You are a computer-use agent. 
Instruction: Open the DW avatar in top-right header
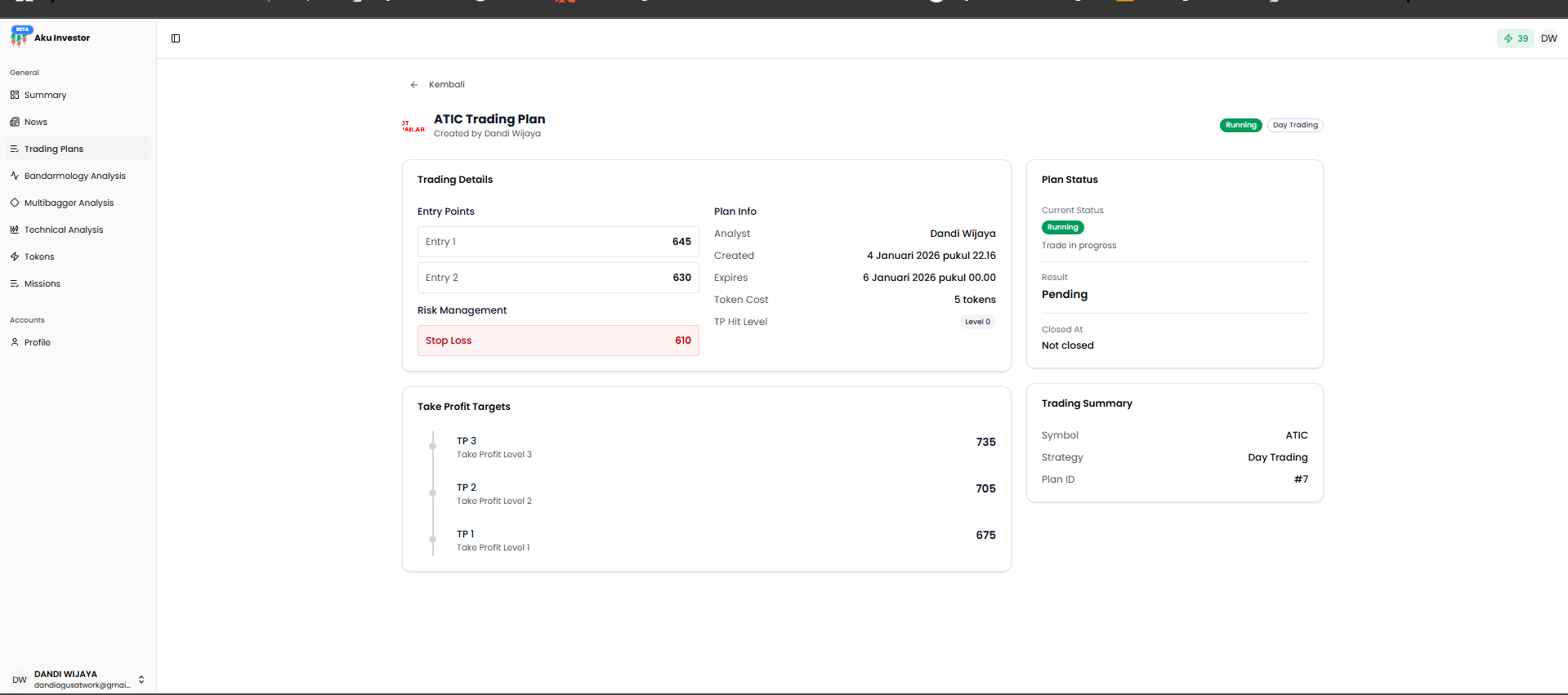click(x=1549, y=38)
